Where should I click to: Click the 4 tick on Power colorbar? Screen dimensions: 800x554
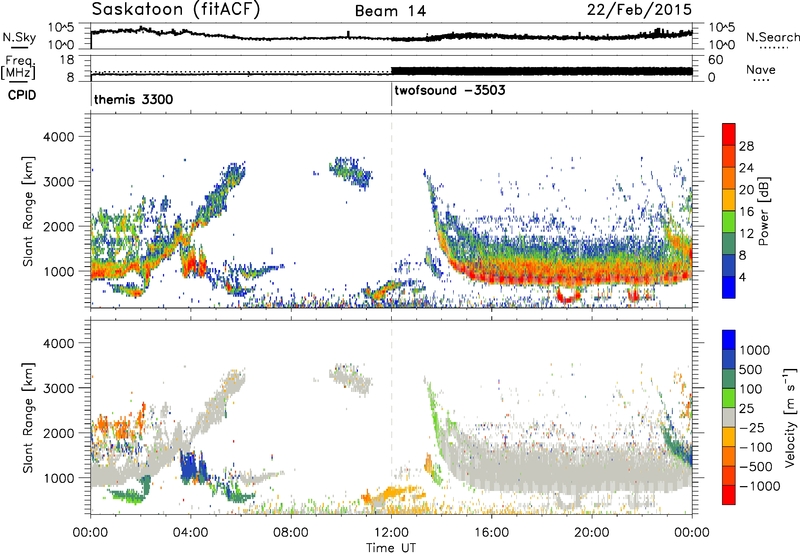pyautogui.click(x=743, y=277)
